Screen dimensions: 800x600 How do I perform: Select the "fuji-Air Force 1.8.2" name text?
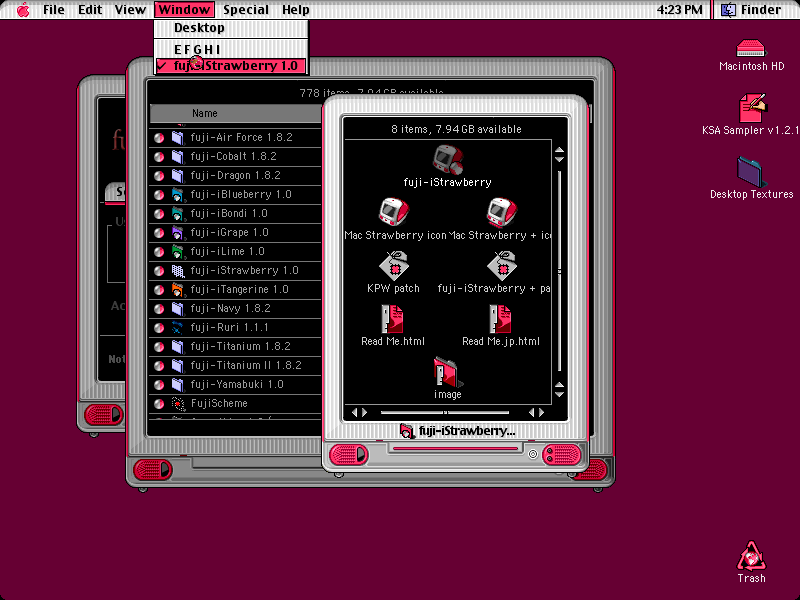(241, 137)
